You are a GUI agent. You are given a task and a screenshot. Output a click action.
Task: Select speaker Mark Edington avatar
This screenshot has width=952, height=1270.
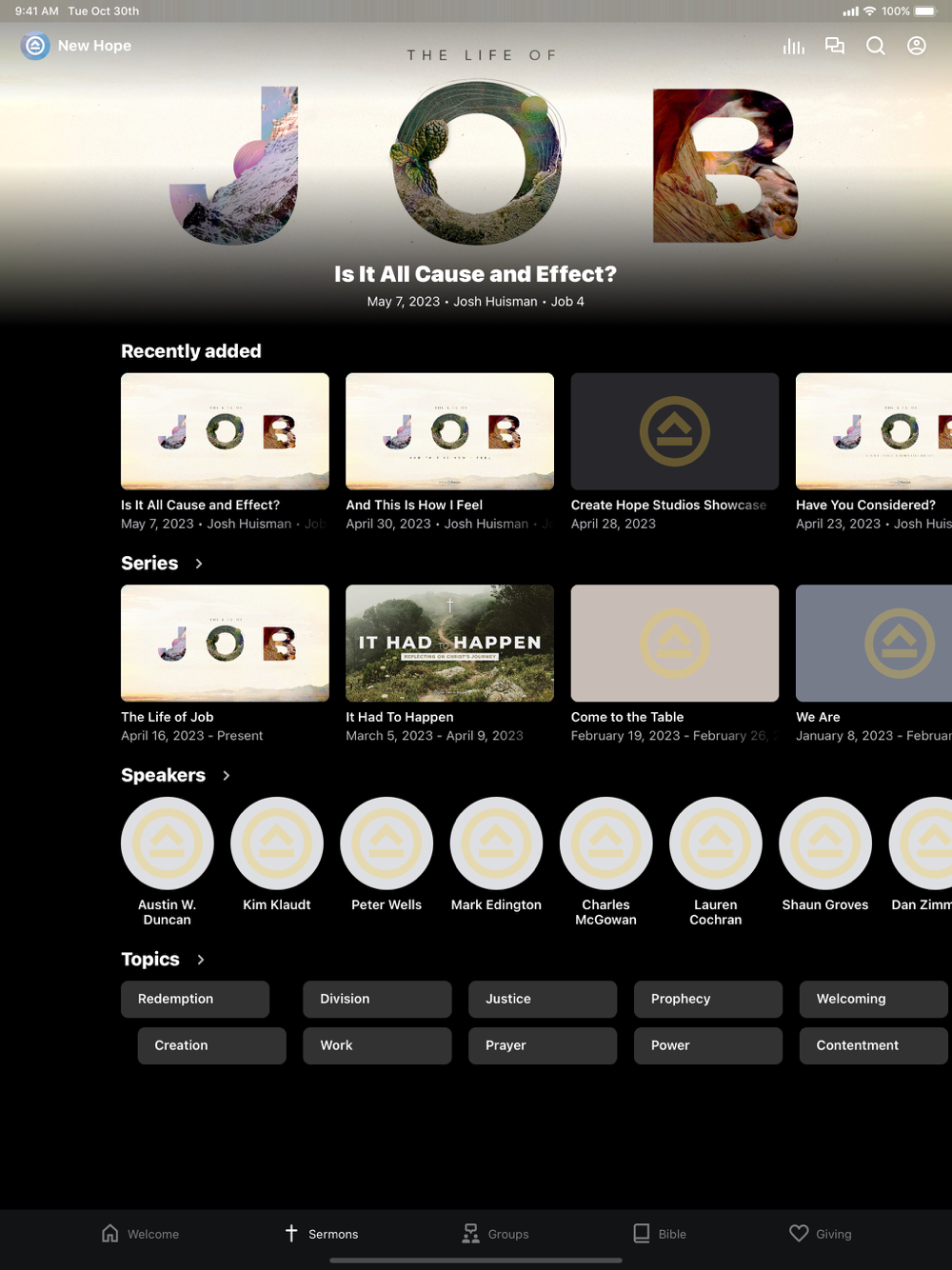(x=496, y=843)
